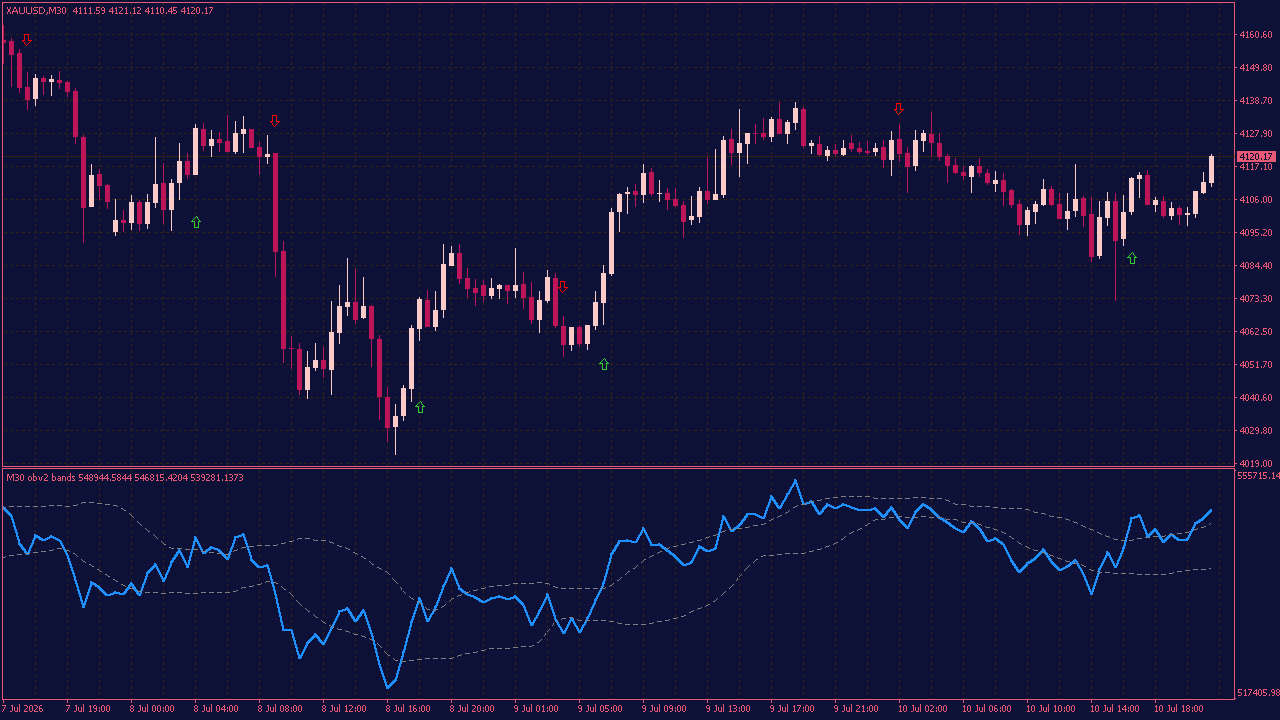Click the 4106.00 price scale label
This screenshot has height=720, width=1280.
(1255, 200)
